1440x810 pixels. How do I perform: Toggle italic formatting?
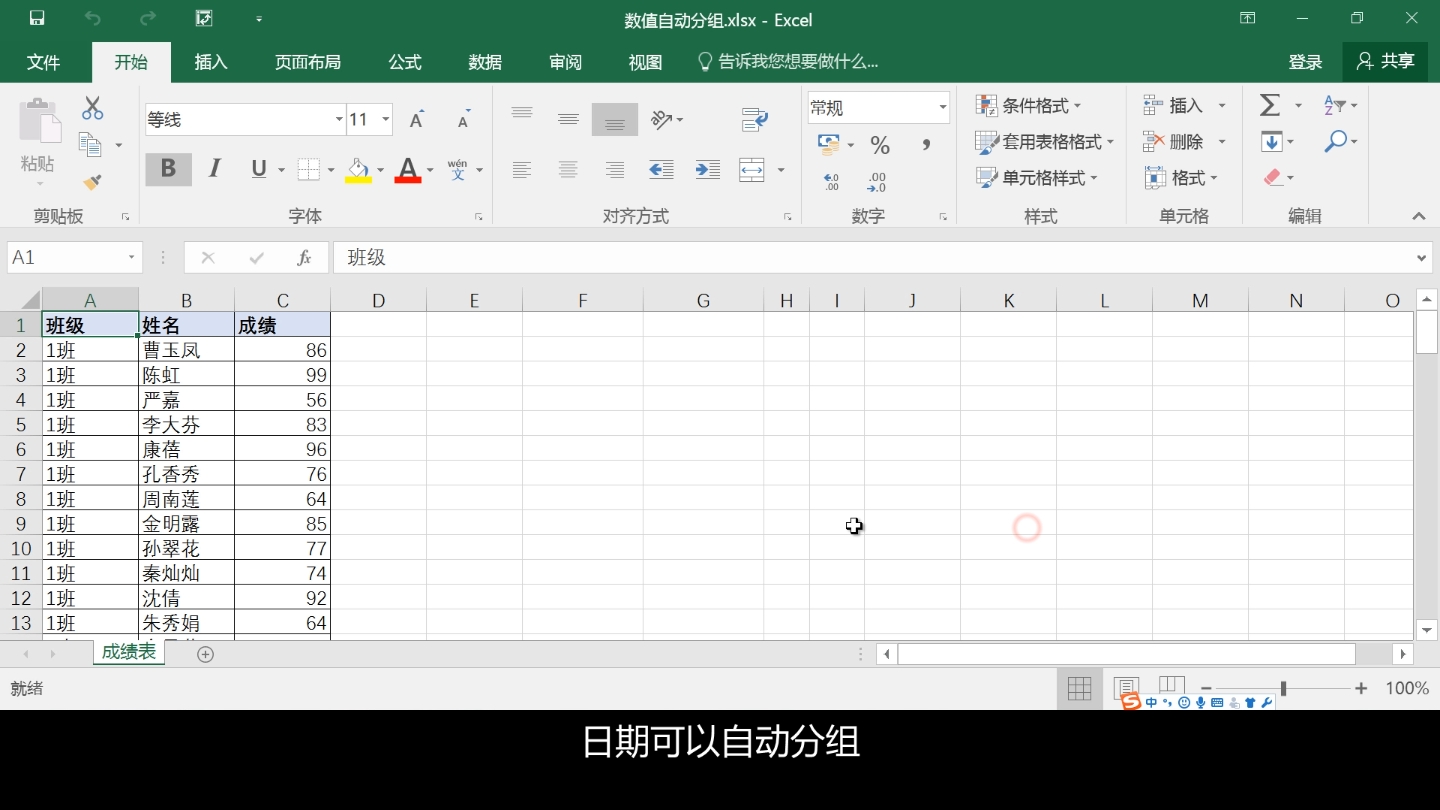[213, 169]
